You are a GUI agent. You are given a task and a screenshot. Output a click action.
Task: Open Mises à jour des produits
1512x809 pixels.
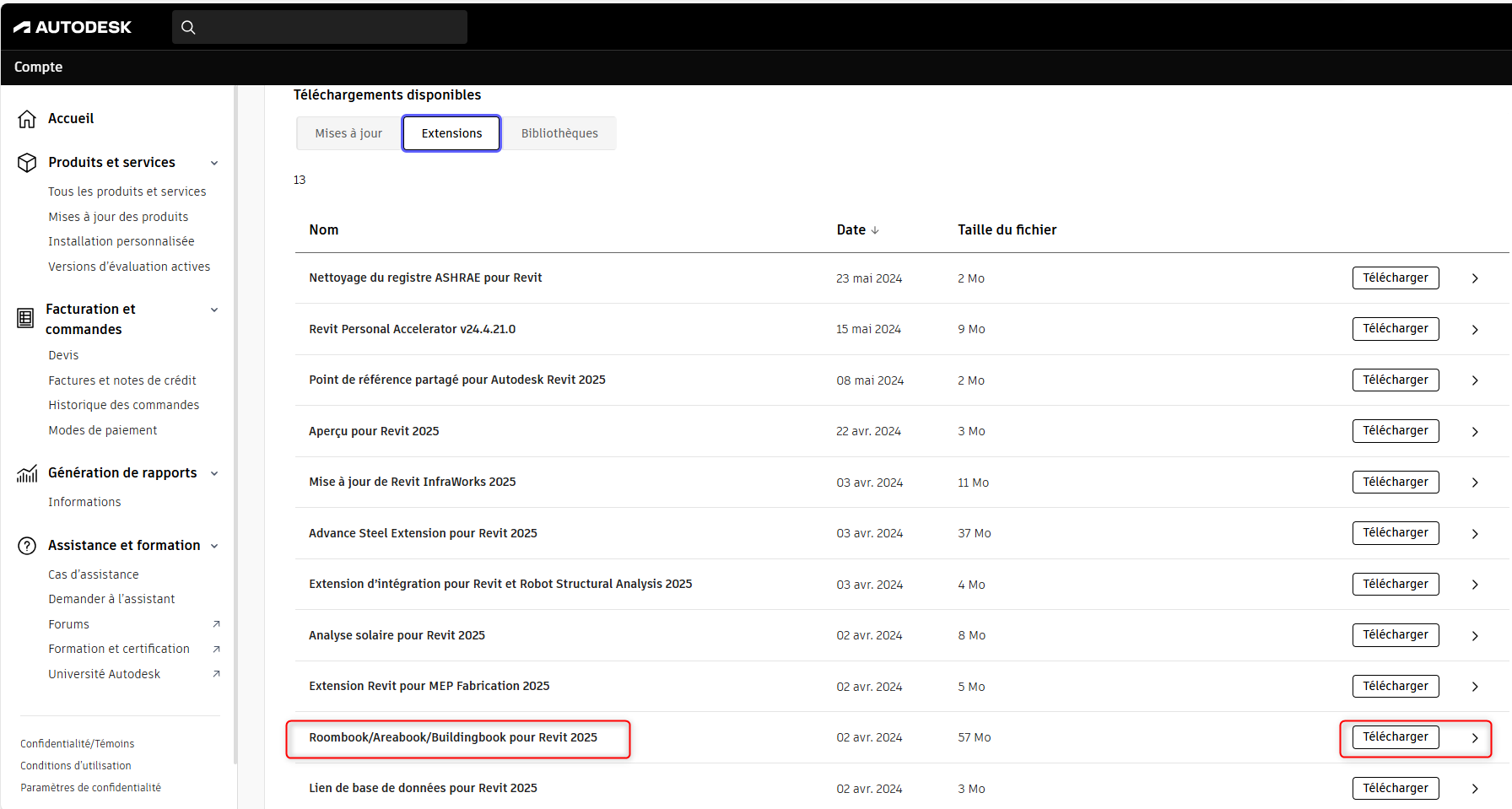[x=118, y=217]
